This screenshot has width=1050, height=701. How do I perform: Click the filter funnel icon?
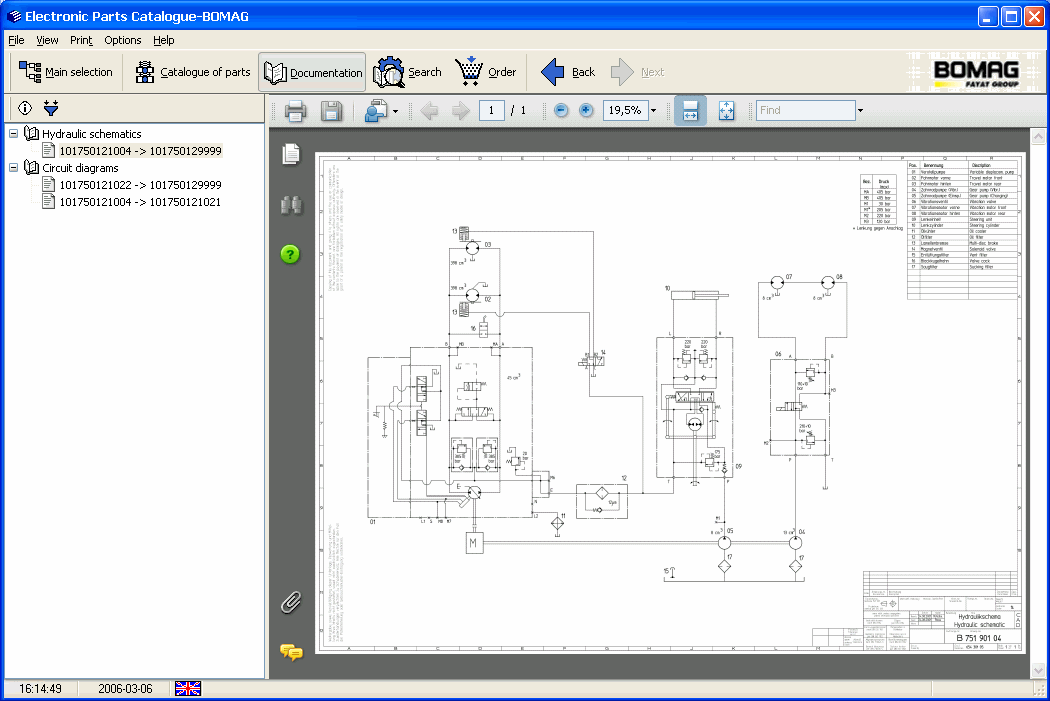click(x=51, y=108)
